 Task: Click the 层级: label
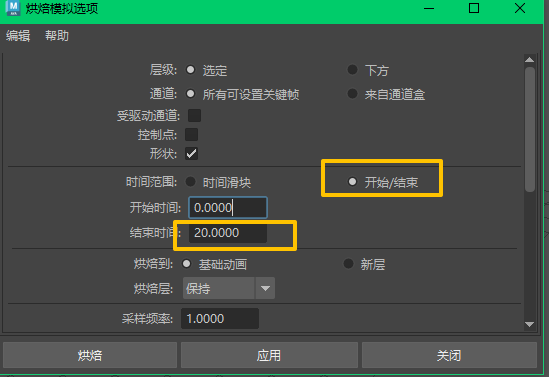(x=163, y=70)
